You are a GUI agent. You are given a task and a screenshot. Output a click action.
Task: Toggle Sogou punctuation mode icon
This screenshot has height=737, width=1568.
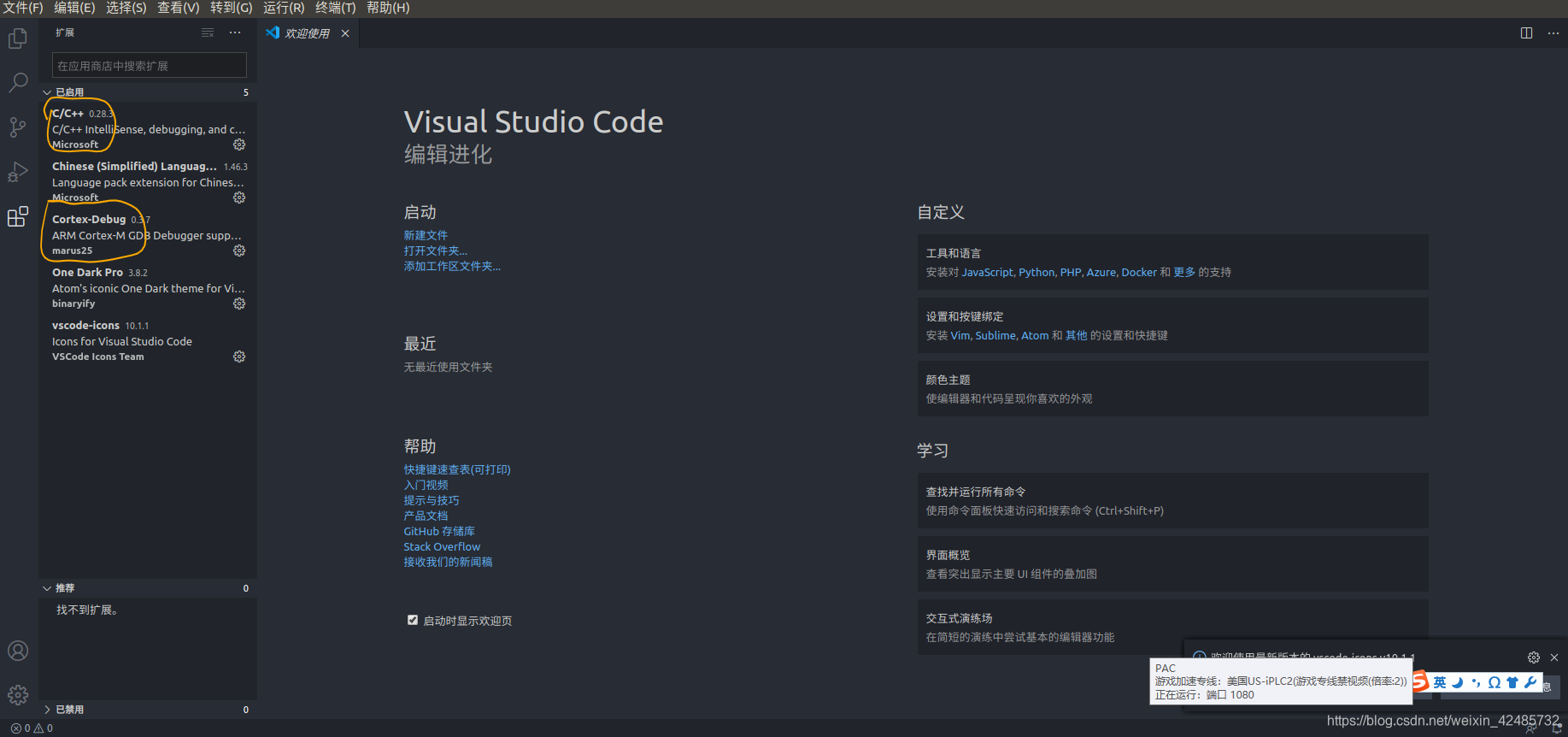click(1476, 682)
